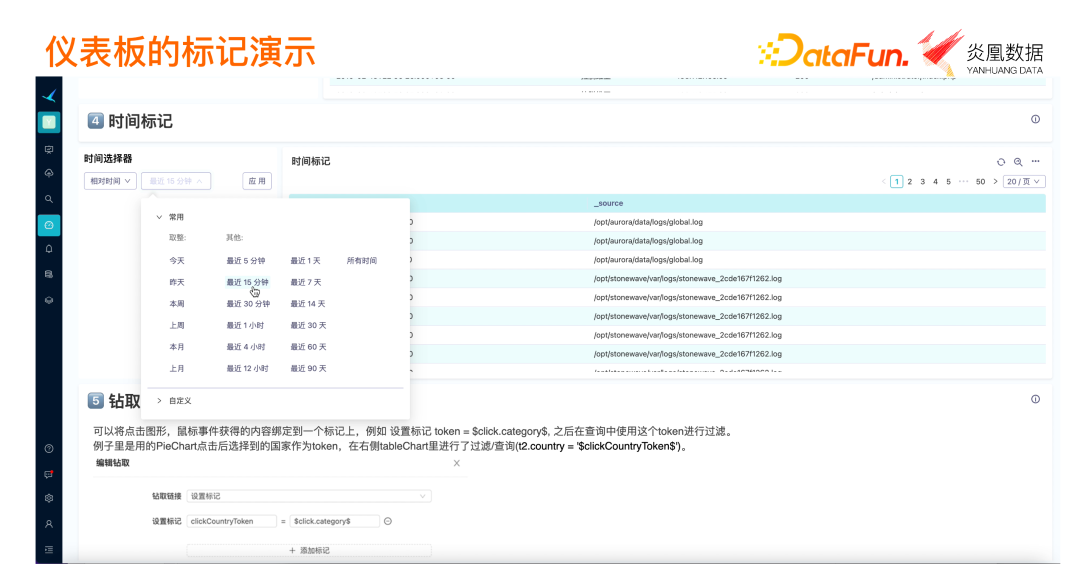Focus the clickCountryToken input field
This screenshot has height=576, width=1080.
[231, 522]
